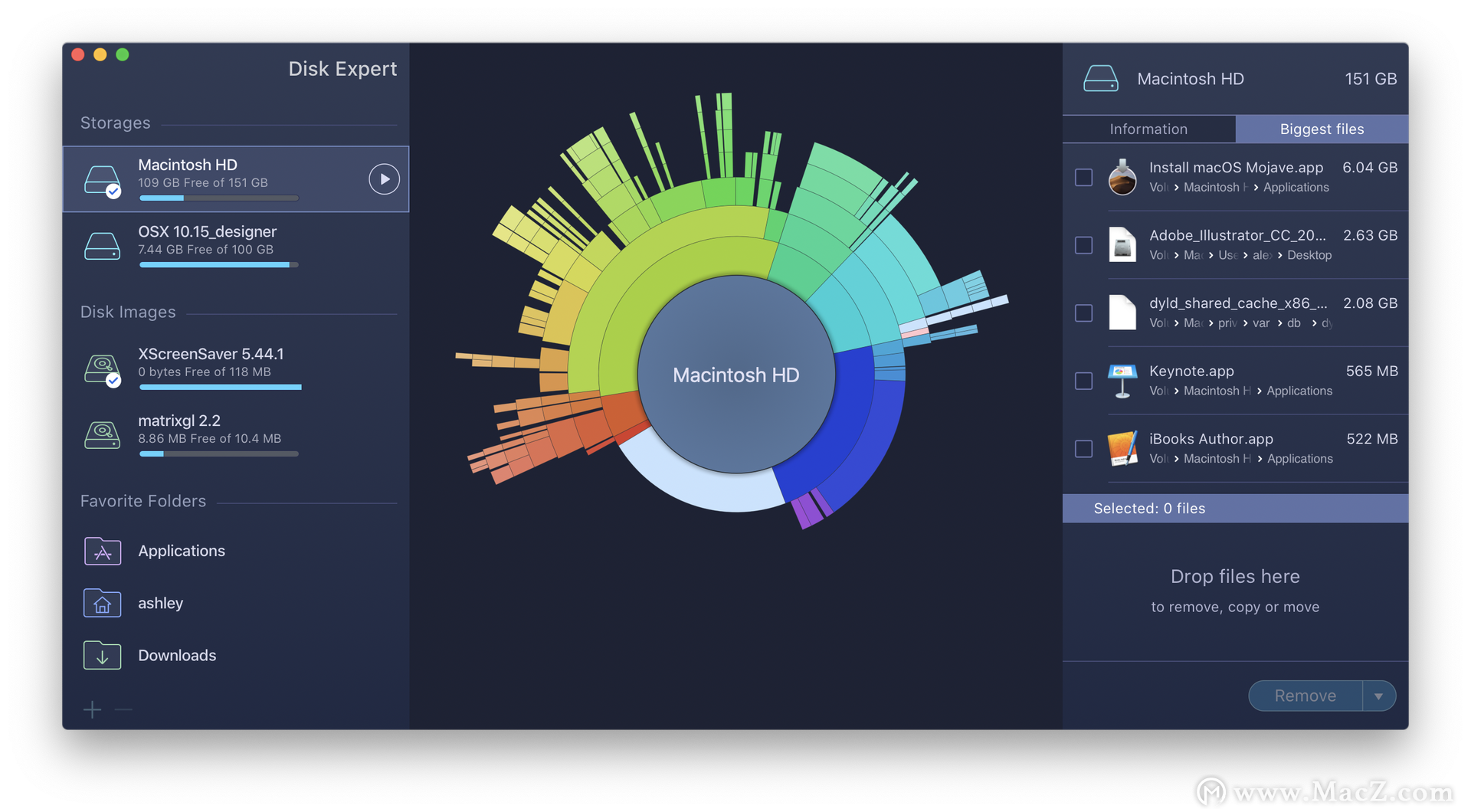Screen dimensions: 1471x812
Task: Select the OSX 10.15_designer drive icon
Action: click(x=102, y=246)
